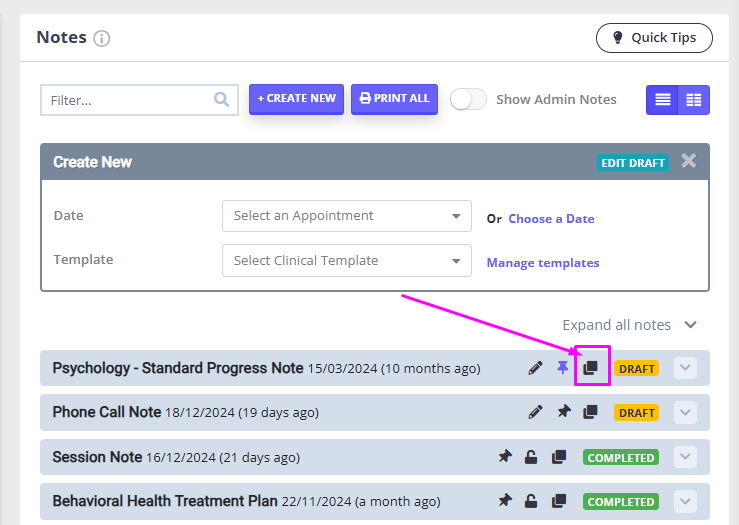
Task: Open the Select Clinical Template dropdown
Action: [346, 260]
